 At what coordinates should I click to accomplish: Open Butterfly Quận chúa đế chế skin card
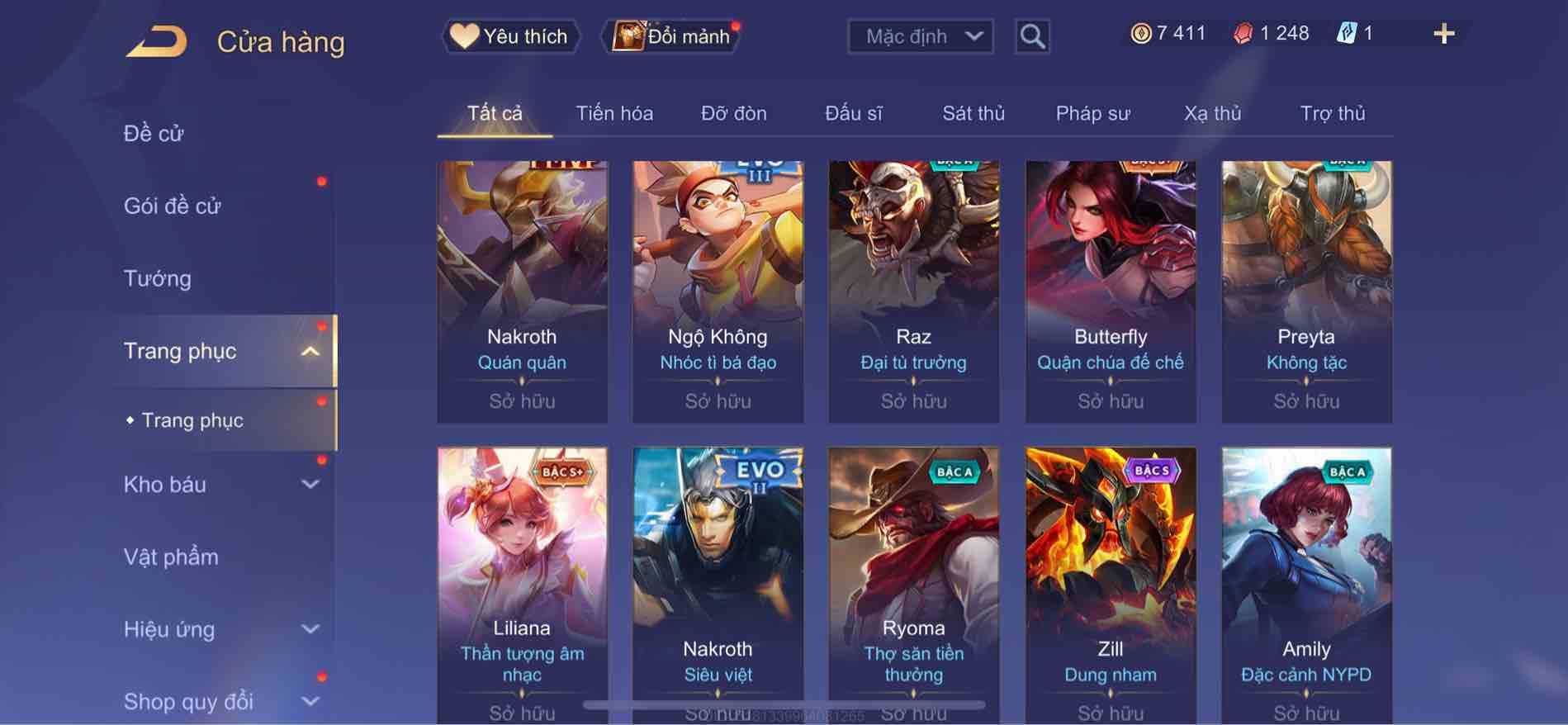click(x=1110, y=291)
